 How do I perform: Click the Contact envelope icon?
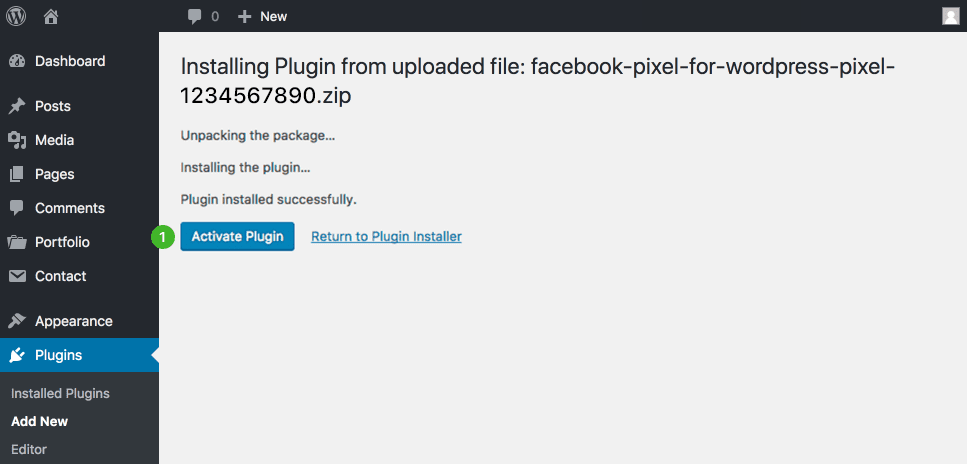tap(17, 276)
